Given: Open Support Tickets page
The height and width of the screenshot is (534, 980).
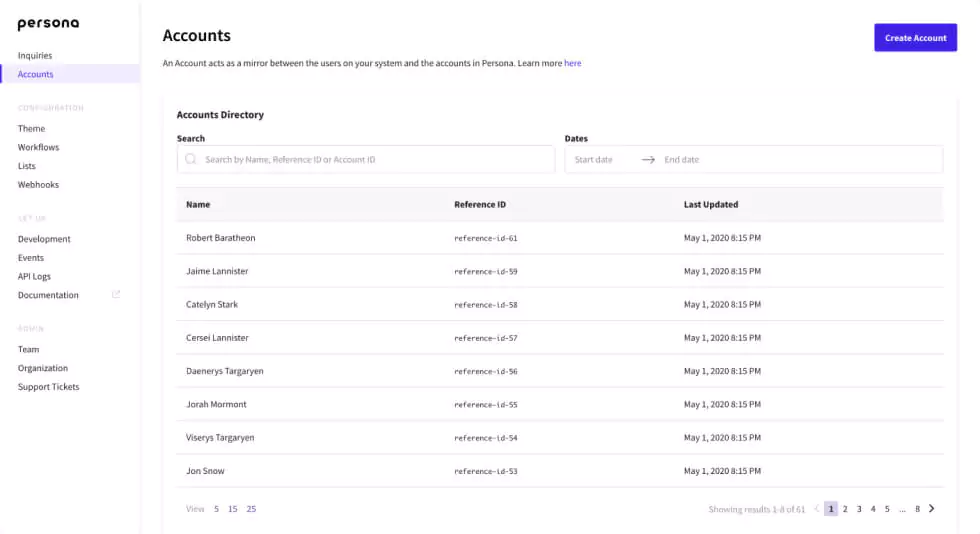Looking at the screenshot, I should (x=48, y=387).
